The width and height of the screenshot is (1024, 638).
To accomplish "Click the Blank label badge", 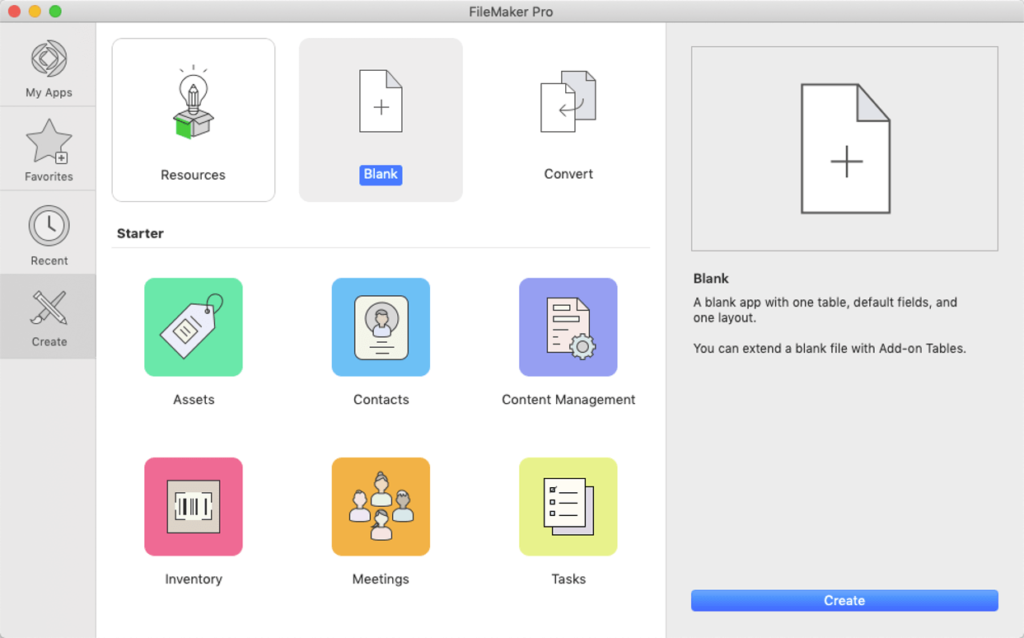I will 381,174.
